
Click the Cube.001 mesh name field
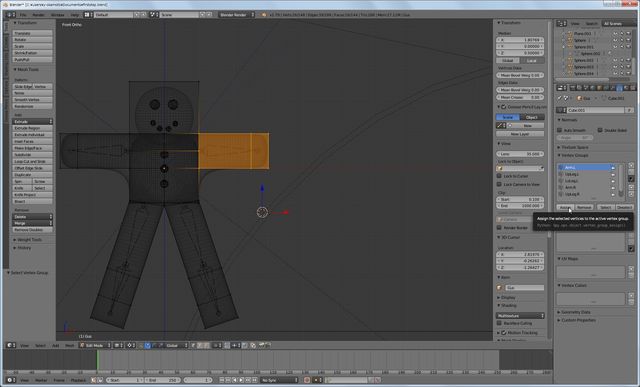[x=596, y=110]
